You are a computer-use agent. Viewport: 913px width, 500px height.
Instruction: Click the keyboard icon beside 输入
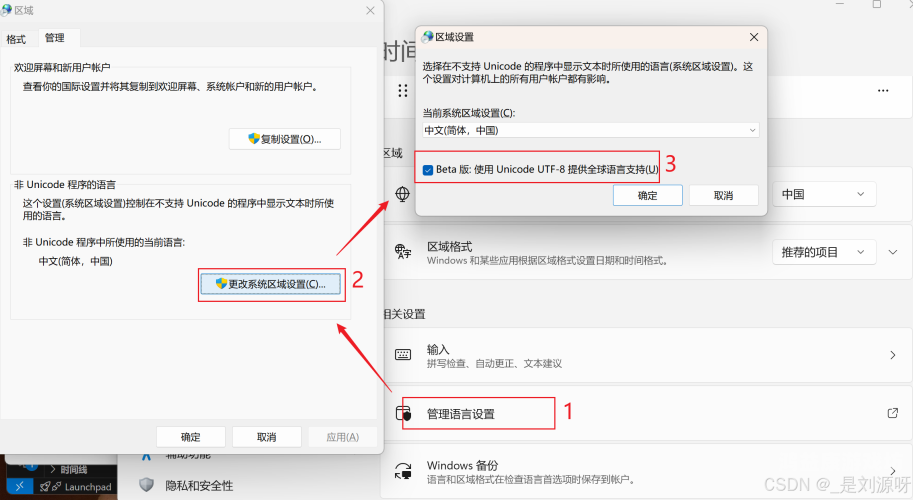pyautogui.click(x=403, y=354)
